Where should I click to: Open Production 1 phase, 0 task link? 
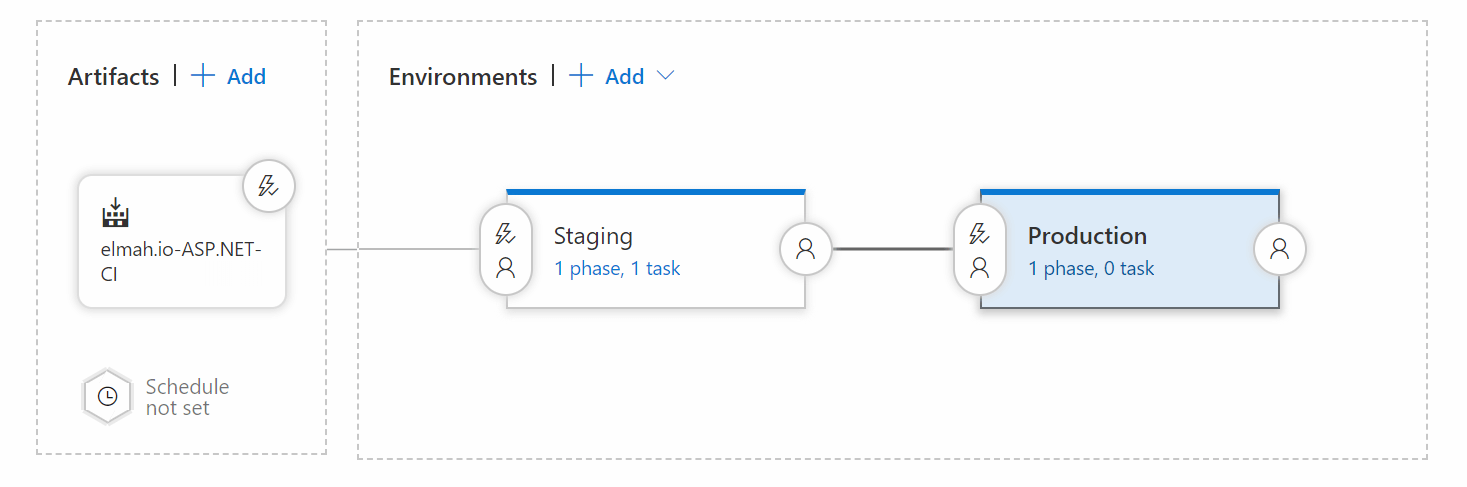[x=1091, y=268]
